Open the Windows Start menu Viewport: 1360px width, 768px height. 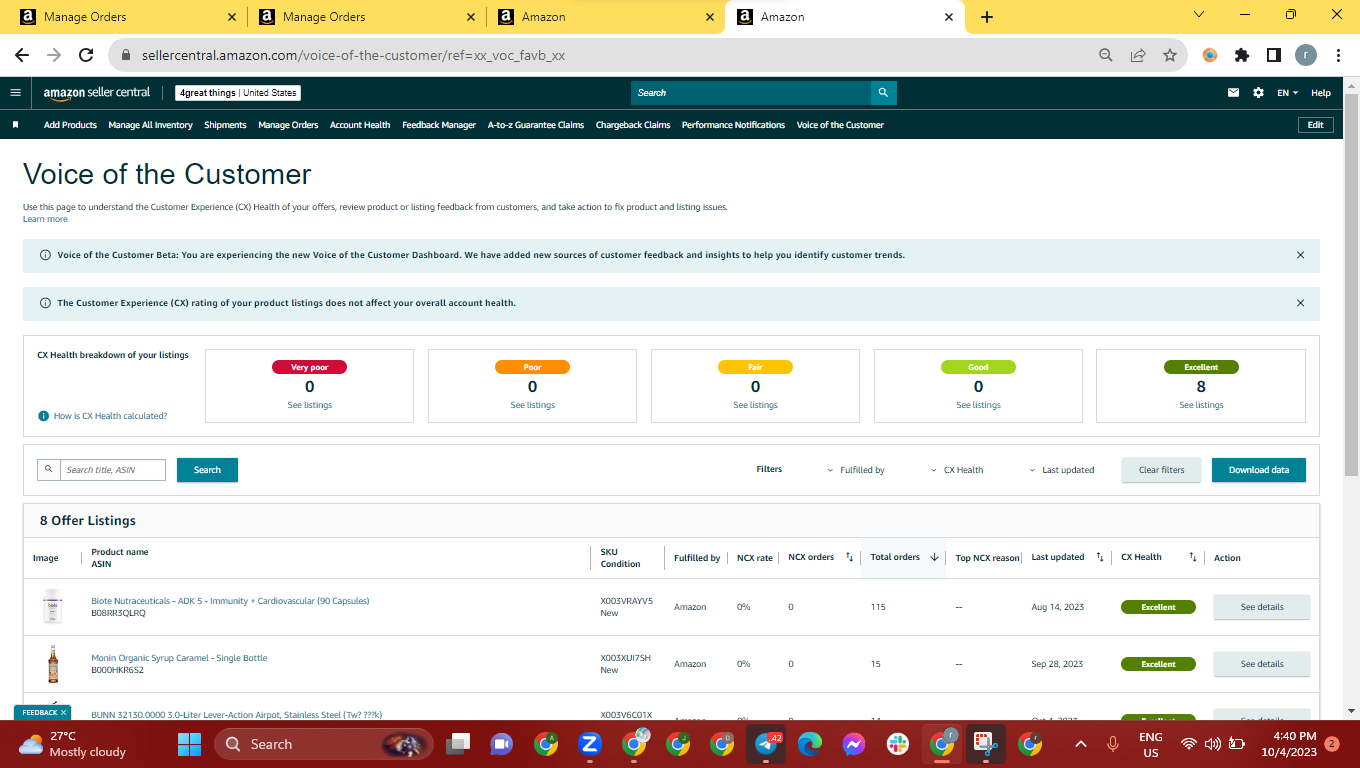click(x=189, y=744)
